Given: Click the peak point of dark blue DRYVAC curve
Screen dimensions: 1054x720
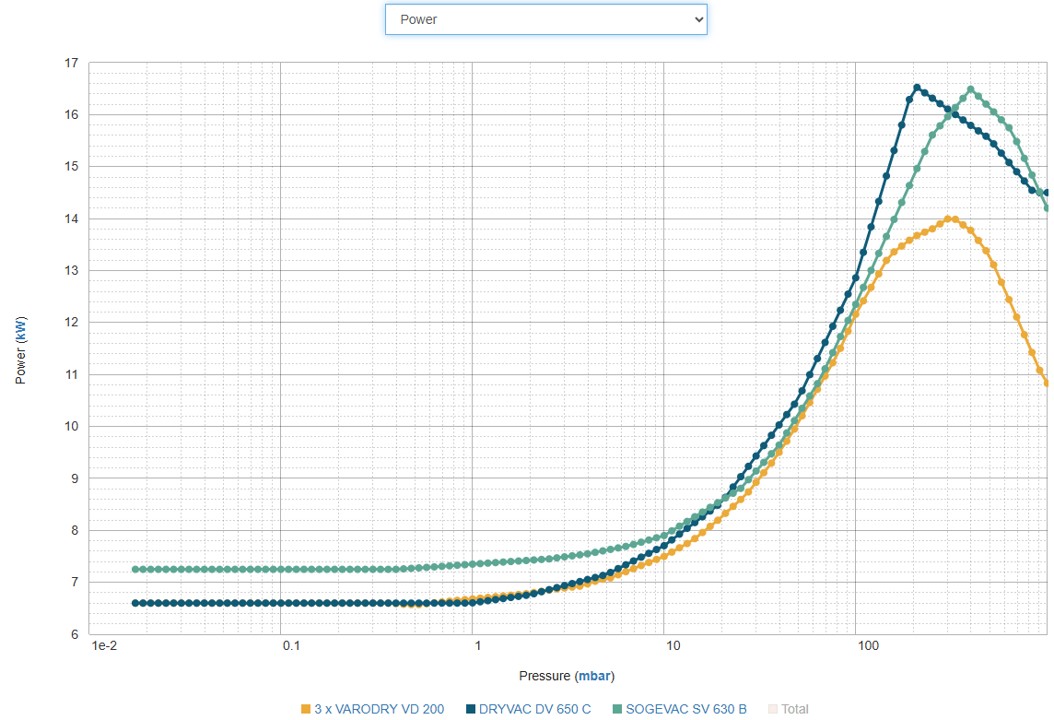Looking at the screenshot, I should pos(917,87).
